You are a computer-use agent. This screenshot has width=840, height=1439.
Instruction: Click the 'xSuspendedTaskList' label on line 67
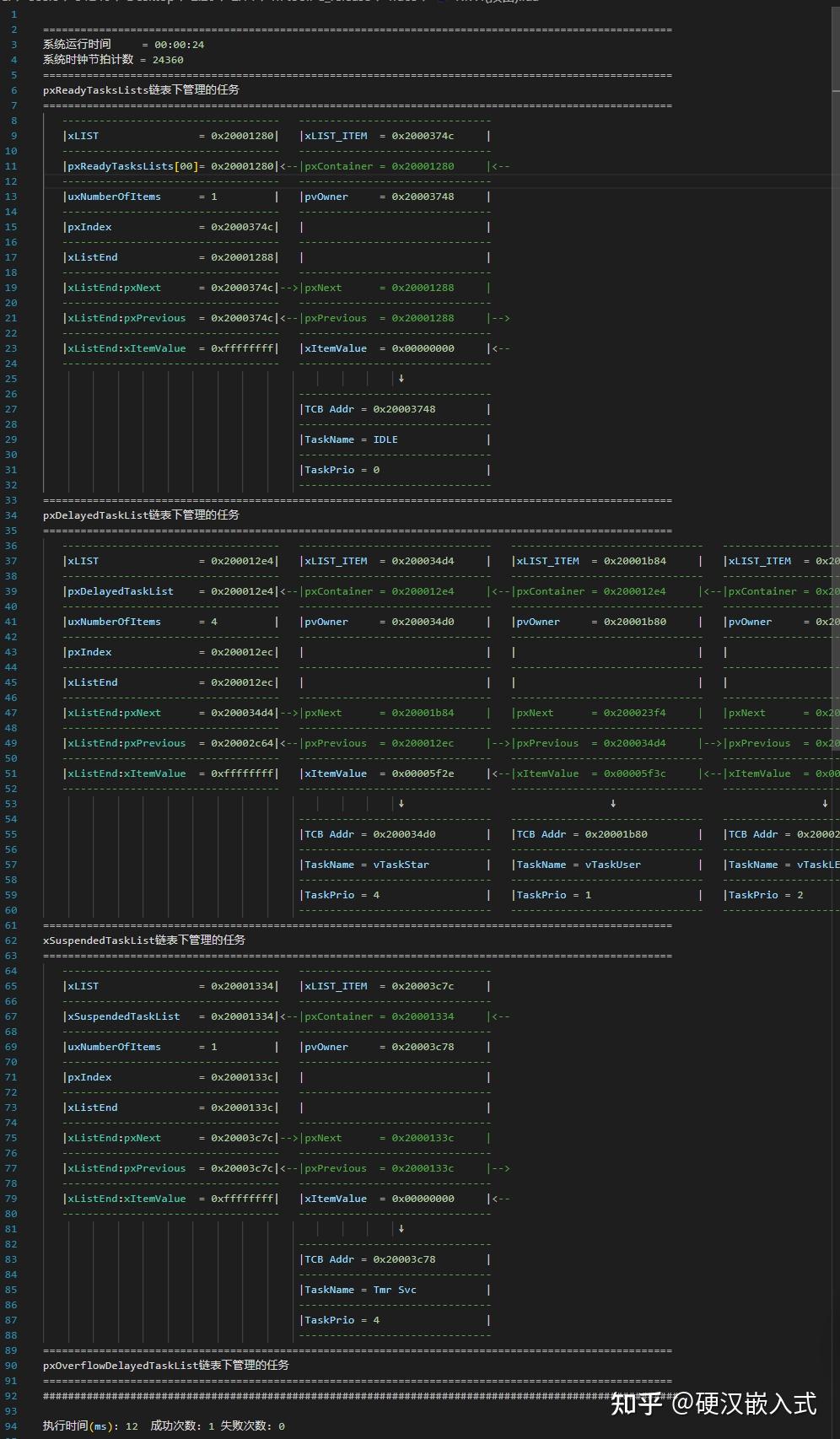124,1016
